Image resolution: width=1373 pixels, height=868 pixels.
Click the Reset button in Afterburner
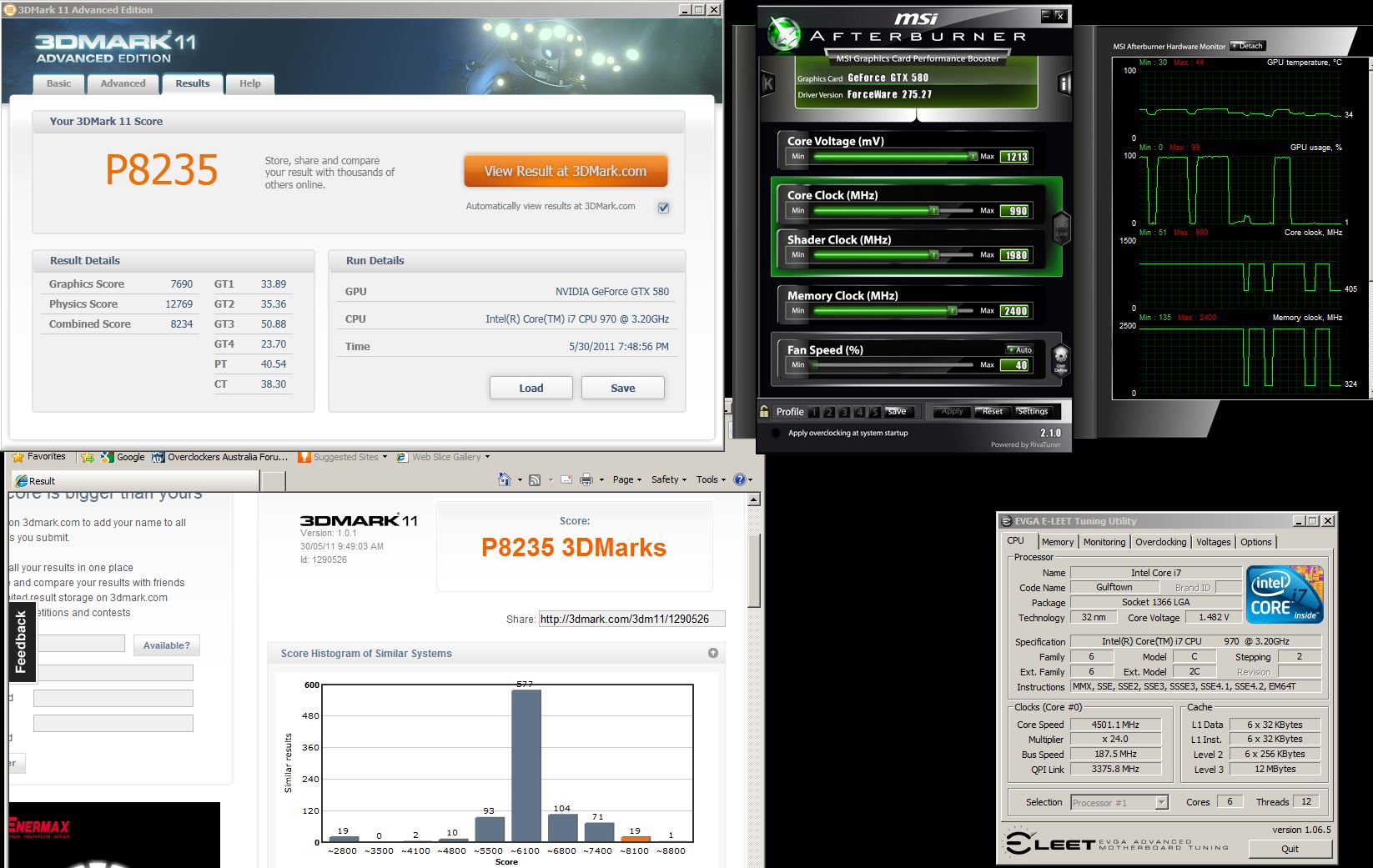993,412
